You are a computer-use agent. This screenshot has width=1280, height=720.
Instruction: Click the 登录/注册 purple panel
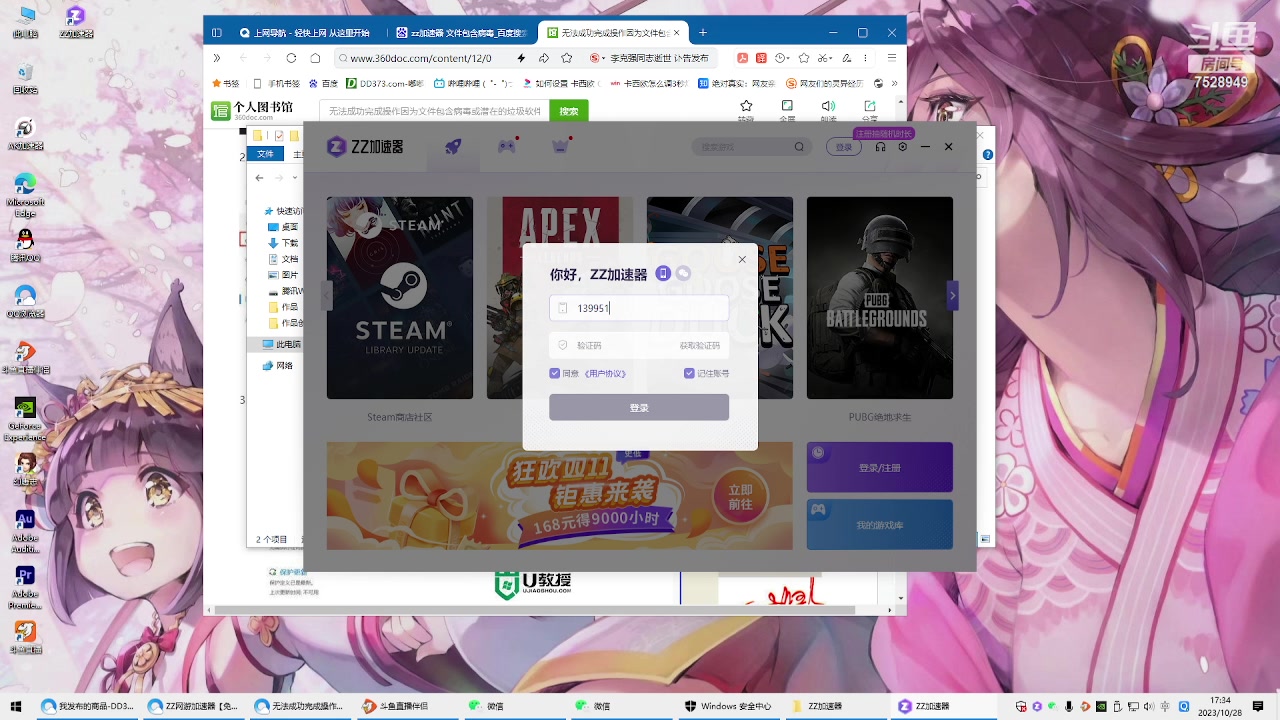click(880, 467)
